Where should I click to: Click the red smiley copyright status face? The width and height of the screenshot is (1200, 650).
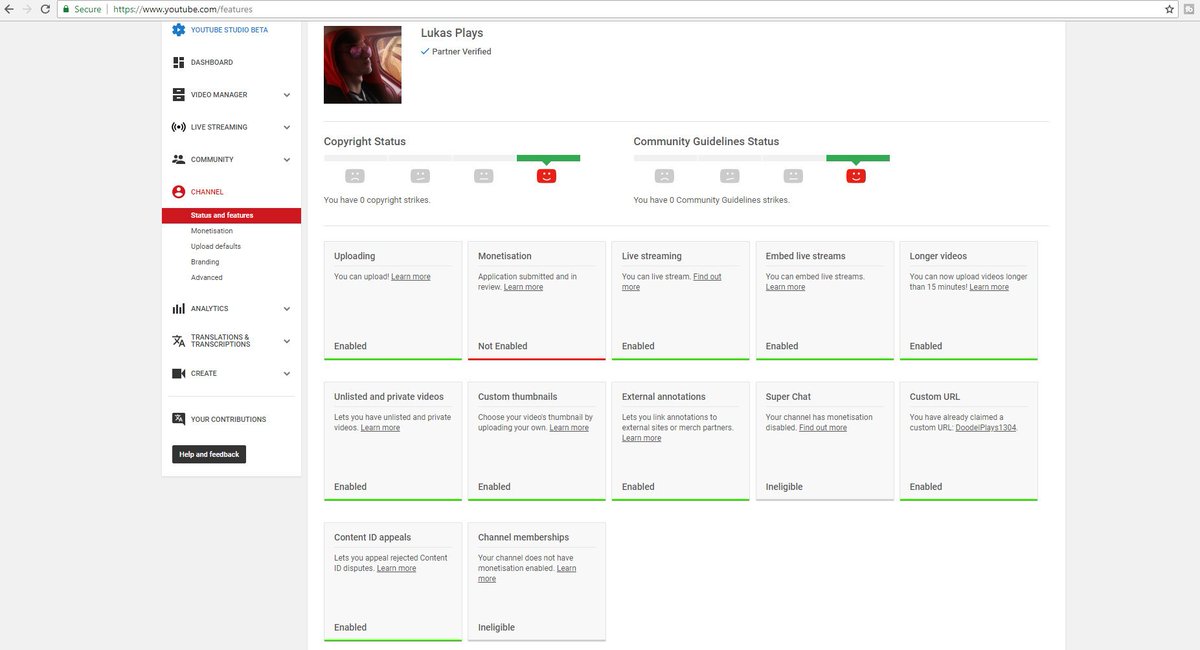(546, 176)
